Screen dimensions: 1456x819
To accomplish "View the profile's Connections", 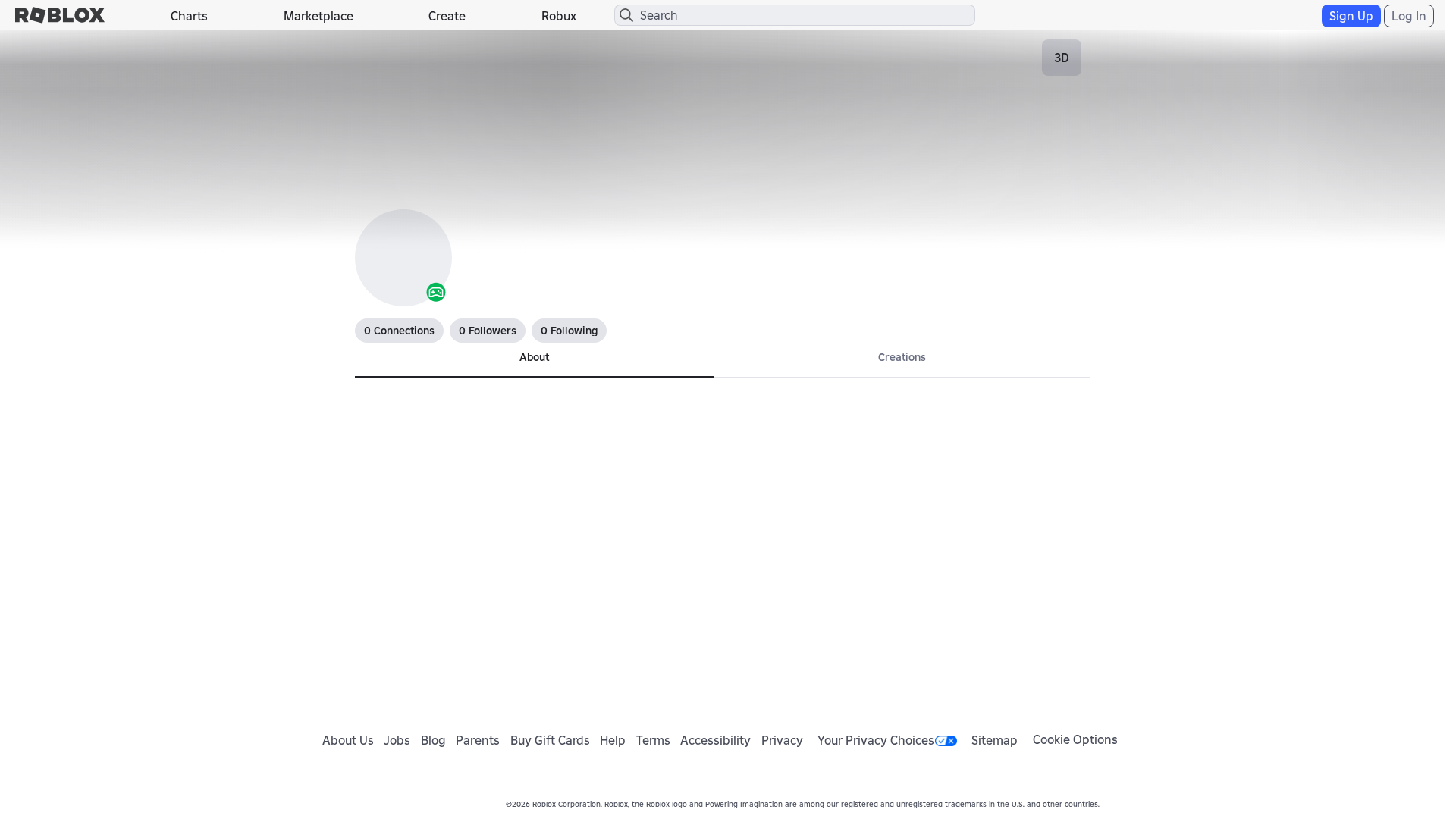I will coord(399,331).
